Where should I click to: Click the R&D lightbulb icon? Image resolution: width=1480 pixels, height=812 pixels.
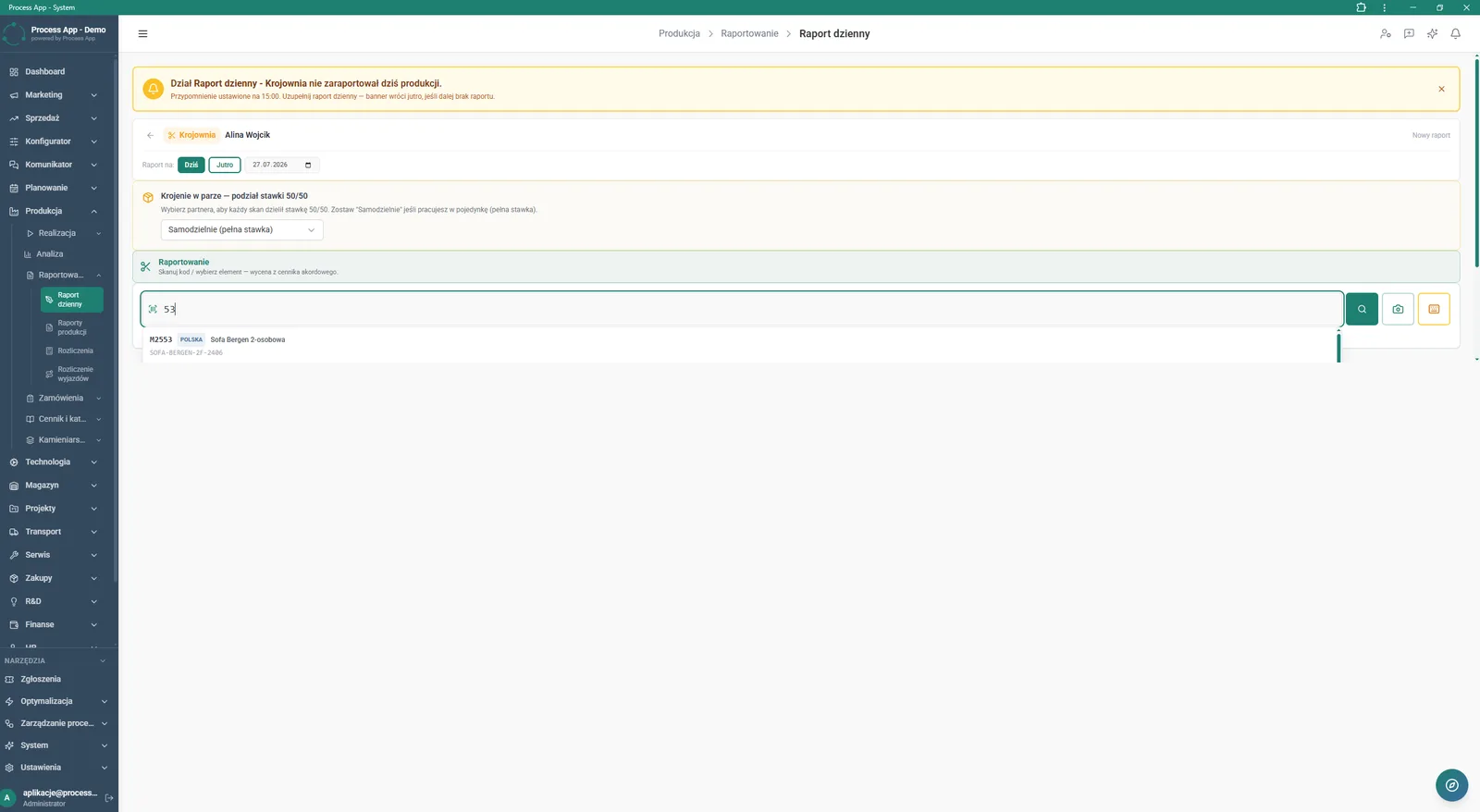pyautogui.click(x=14, y=601)
